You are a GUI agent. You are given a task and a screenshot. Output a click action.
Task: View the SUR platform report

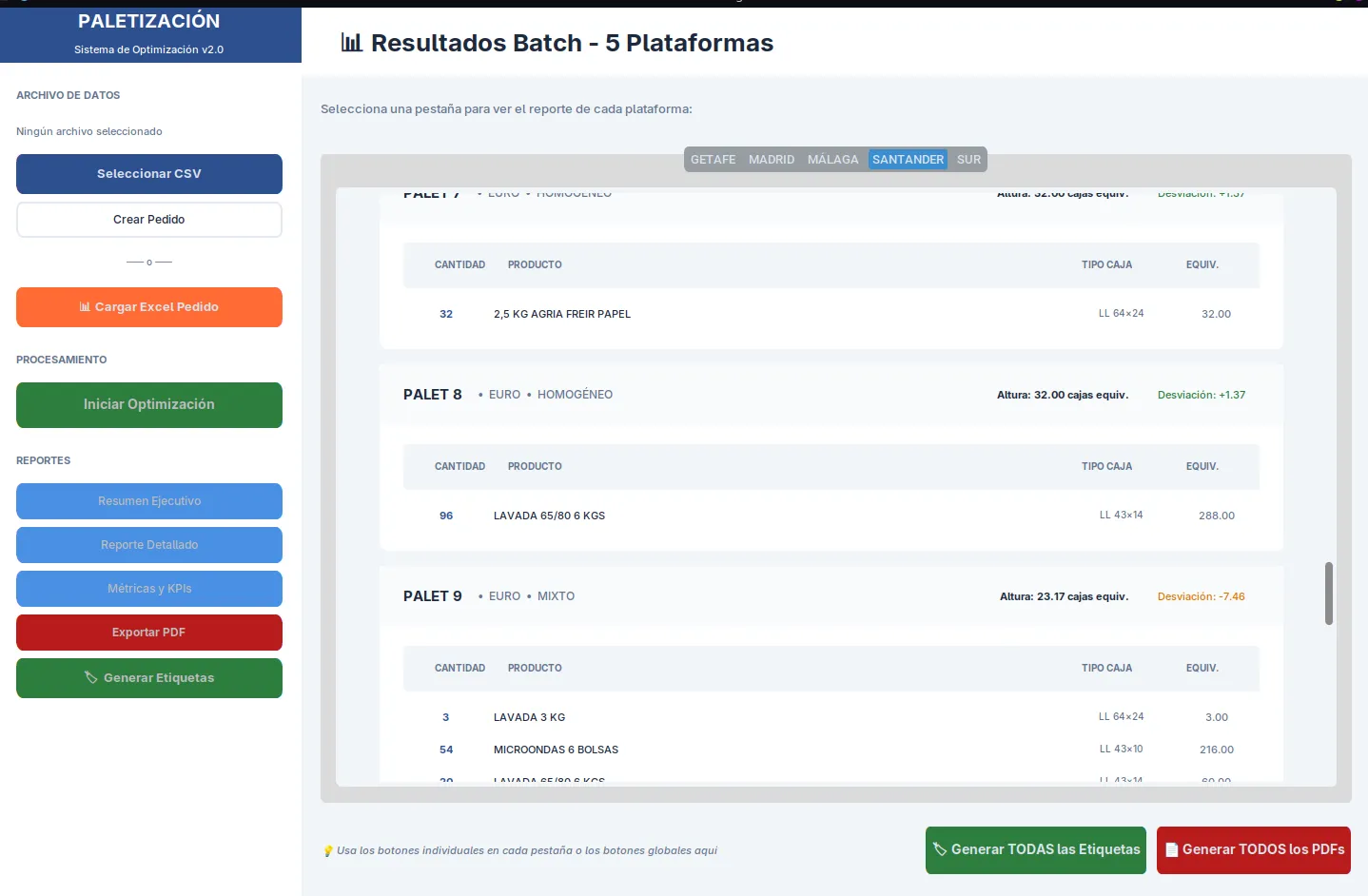tap(968, 159)
